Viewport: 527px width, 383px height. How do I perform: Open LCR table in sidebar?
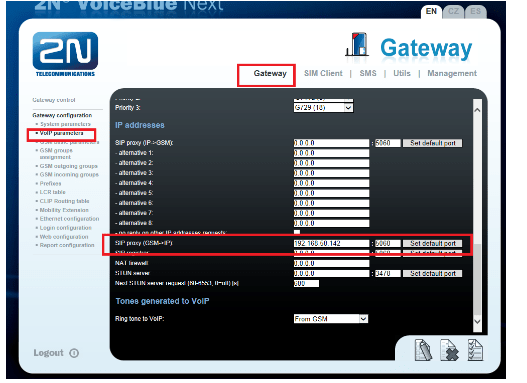coord(52,192)
